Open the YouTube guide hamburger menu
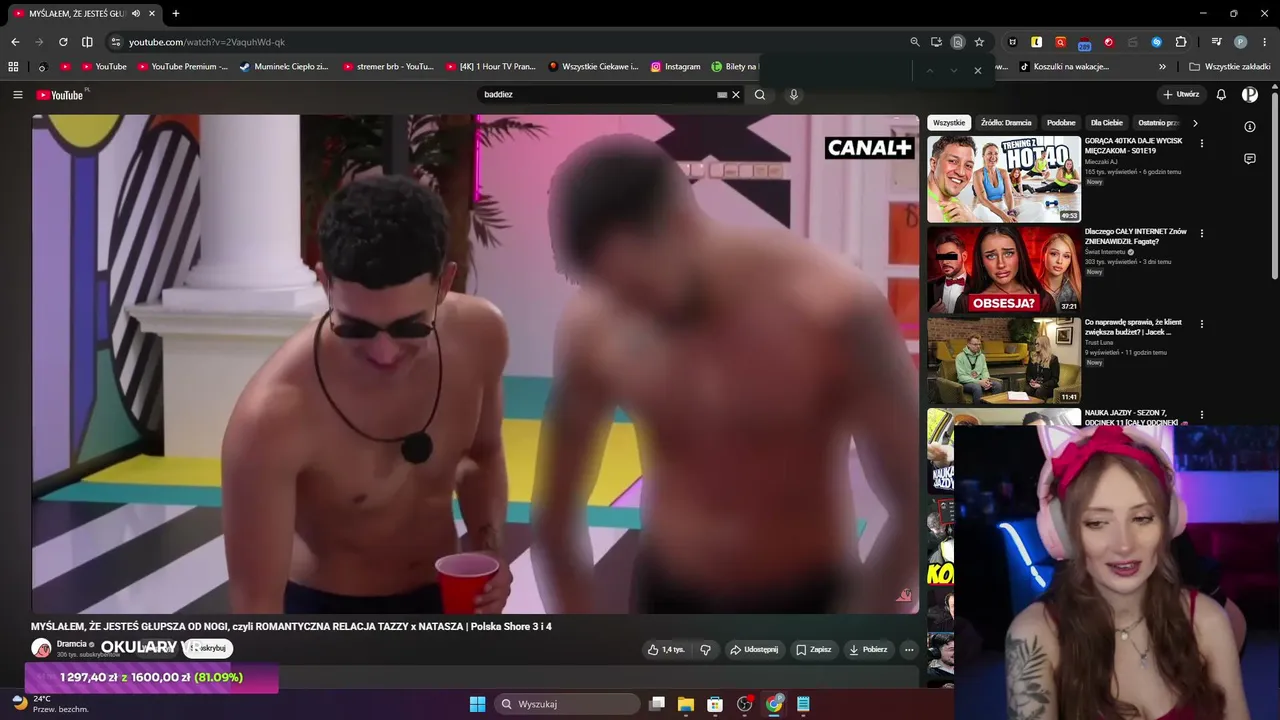 (x=17, y=95)
